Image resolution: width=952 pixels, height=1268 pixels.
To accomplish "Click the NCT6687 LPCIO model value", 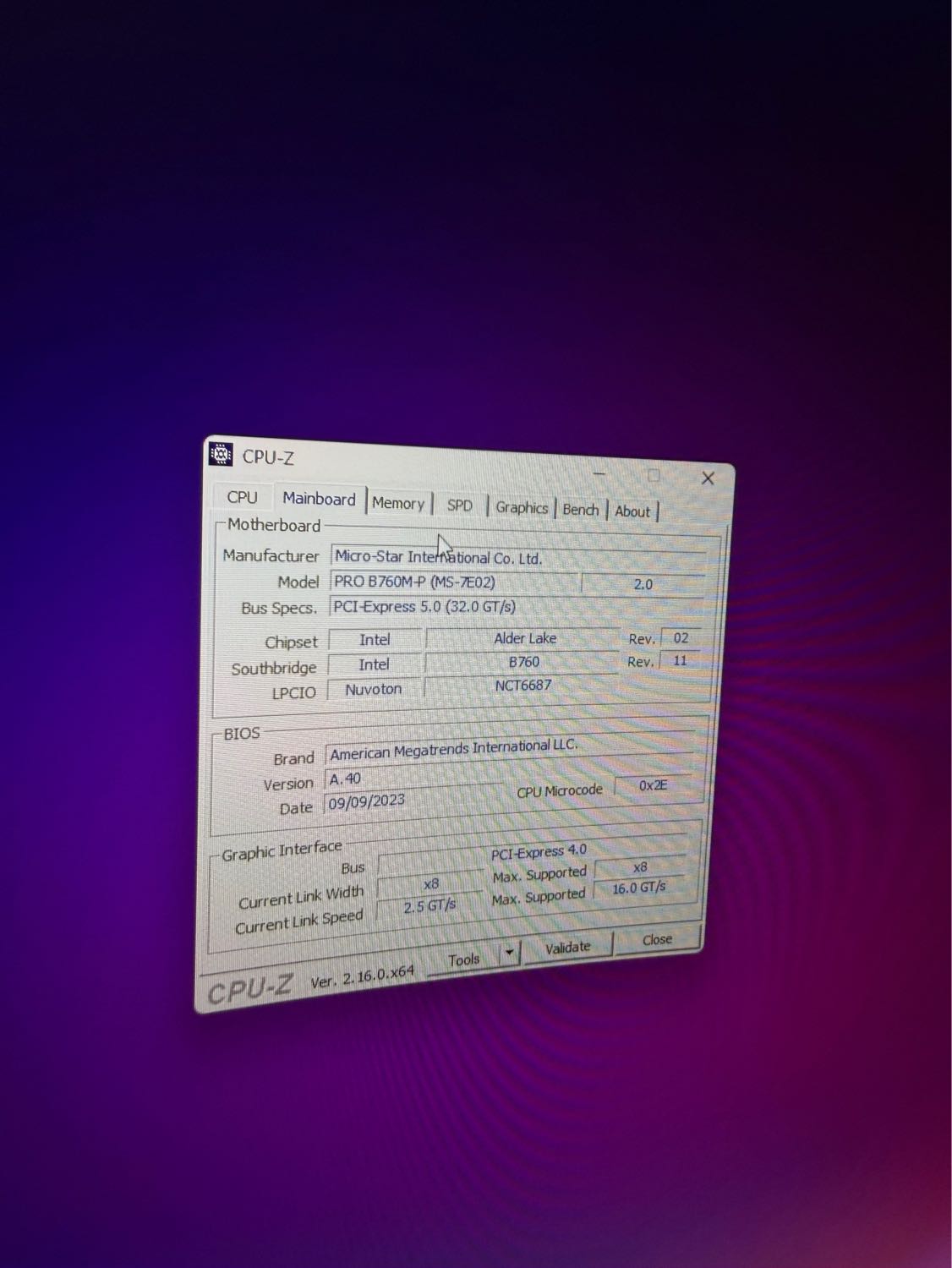I will click(523, 685).
